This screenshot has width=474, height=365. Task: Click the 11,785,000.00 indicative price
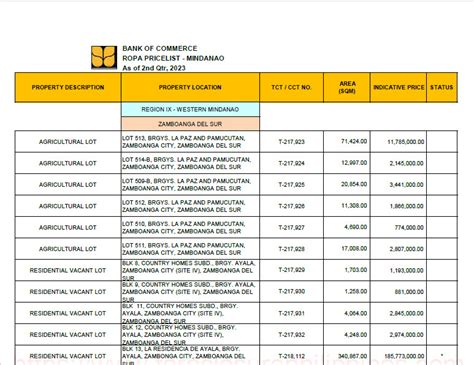tap(406, 142)
